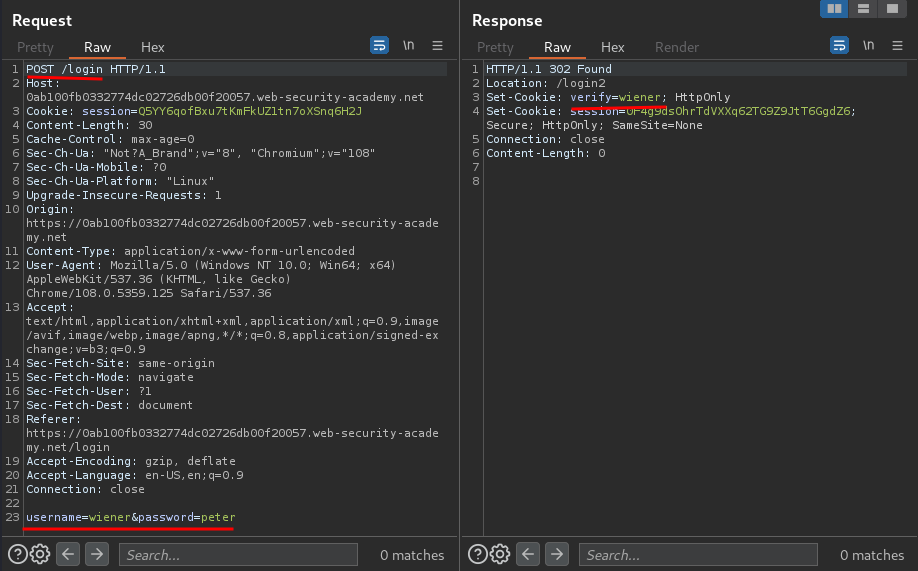Select Raw tab in Response panel
This screenshot has width=918, height=571.
(557, 47)
